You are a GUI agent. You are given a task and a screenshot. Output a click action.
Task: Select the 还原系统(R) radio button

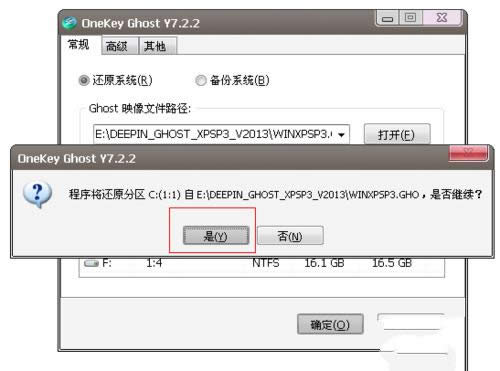pyautogui.click(x=84, y=80)
